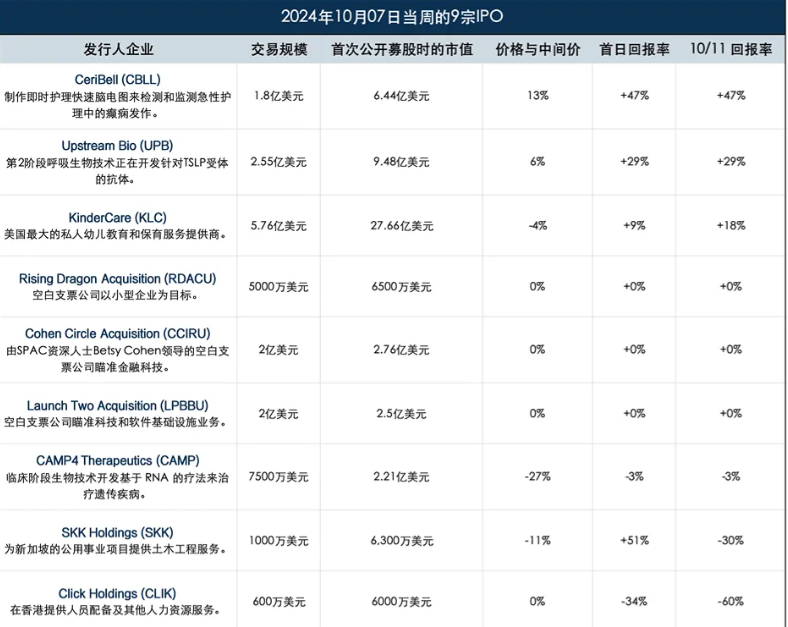The width and height of the screenshot is (788, 627).
Task: Click KinderCare market cap 27.66亿美元
Action: [x=402, y=226]
